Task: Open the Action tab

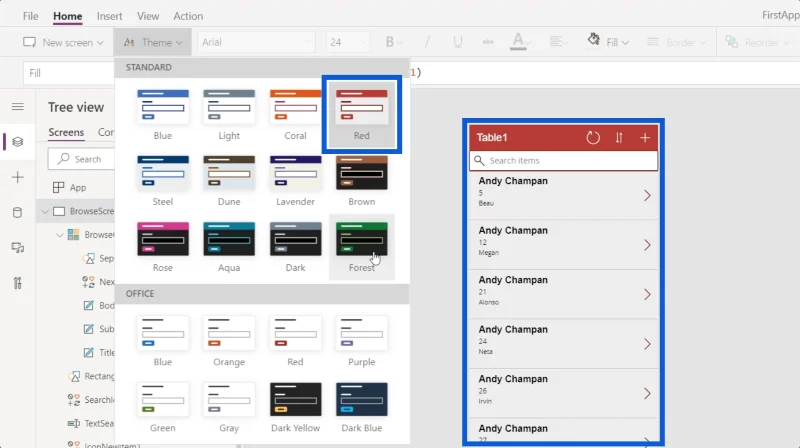Action: tap(188, 16)
